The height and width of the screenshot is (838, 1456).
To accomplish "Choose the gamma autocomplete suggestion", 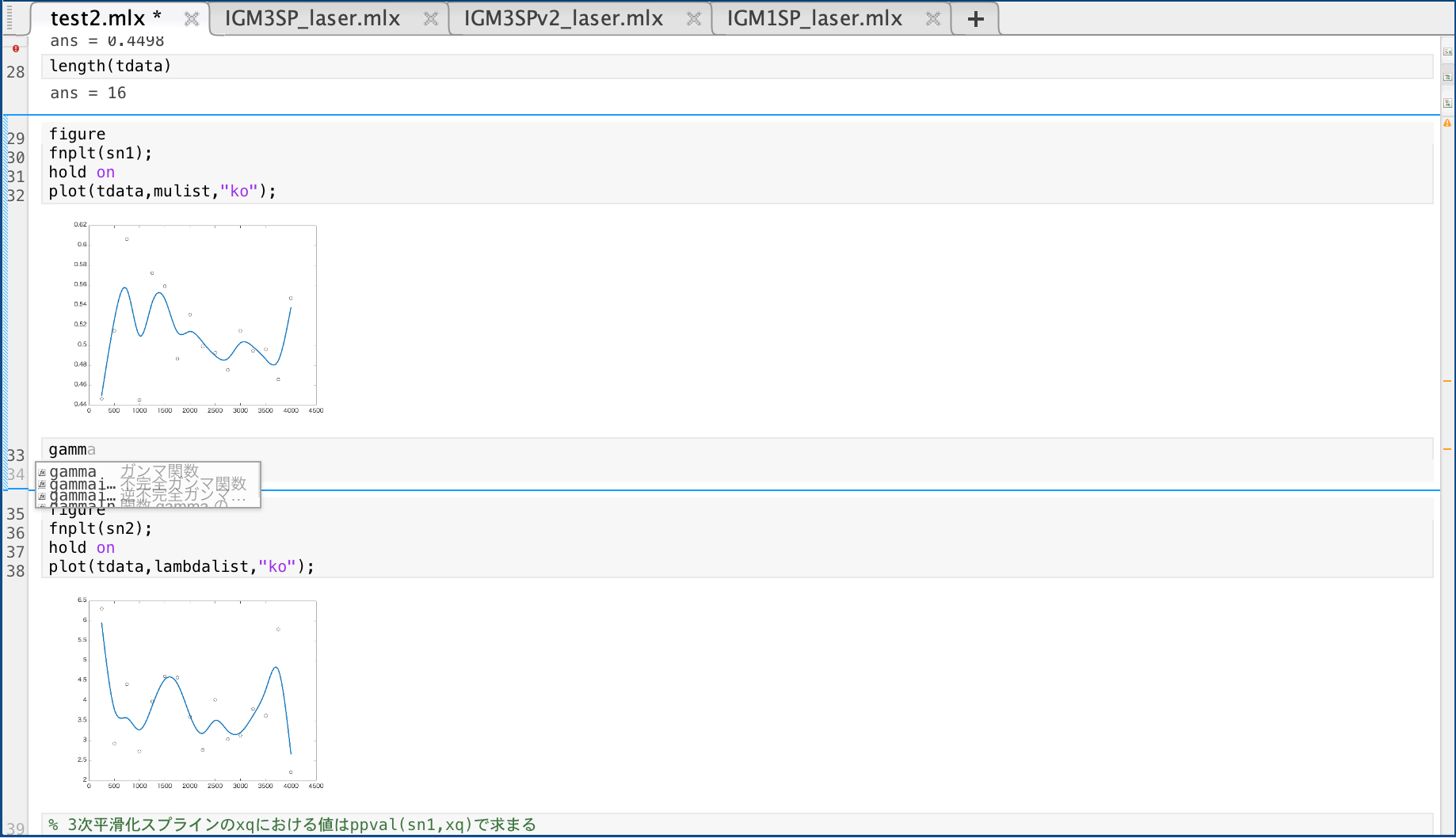I will 73,472.
